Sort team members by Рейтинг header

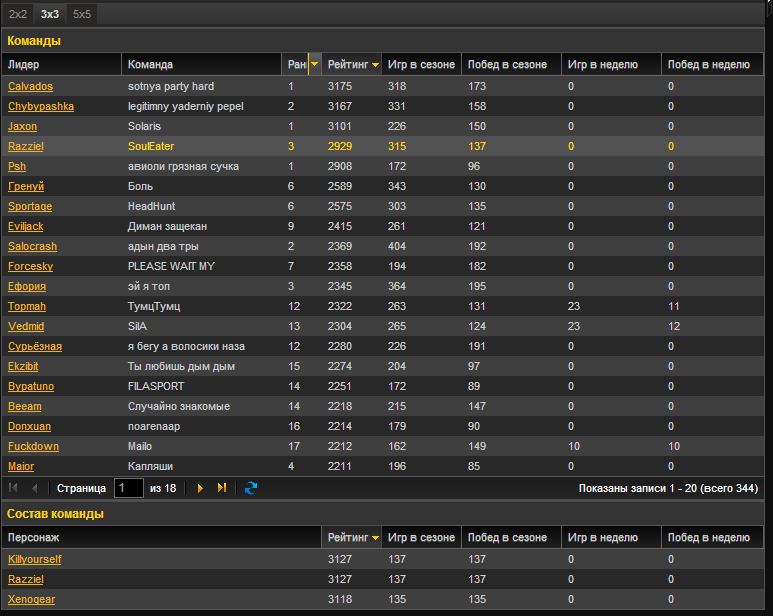[x=352, y=538]
